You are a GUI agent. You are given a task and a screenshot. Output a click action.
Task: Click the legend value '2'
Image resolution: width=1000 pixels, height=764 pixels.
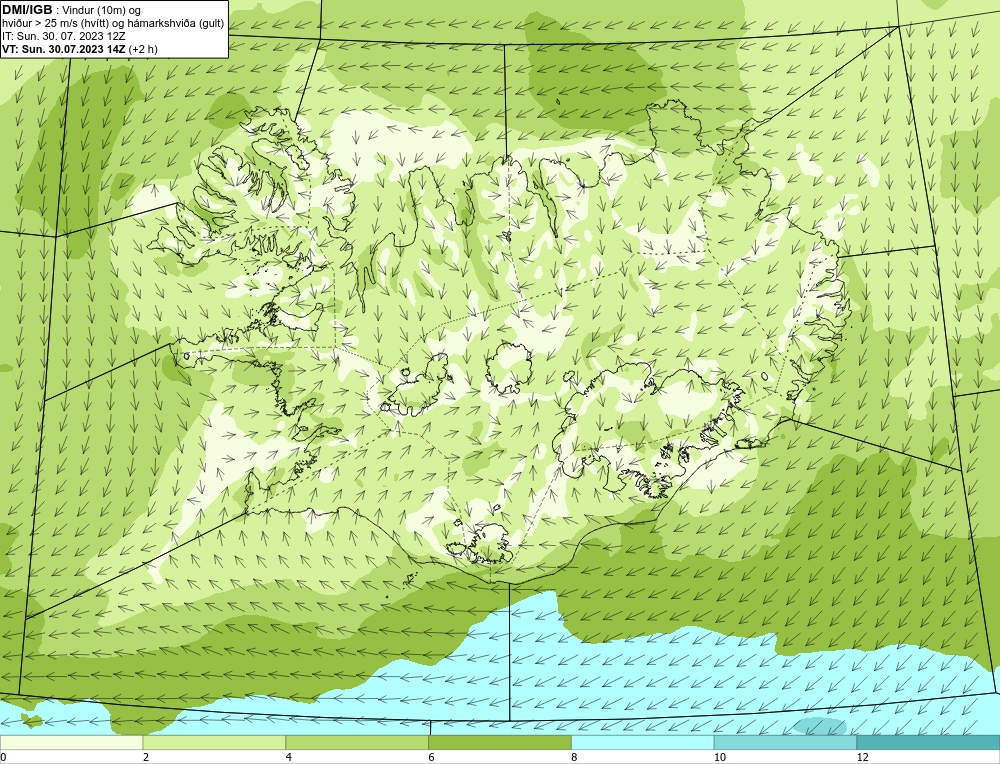coord(146,757)
